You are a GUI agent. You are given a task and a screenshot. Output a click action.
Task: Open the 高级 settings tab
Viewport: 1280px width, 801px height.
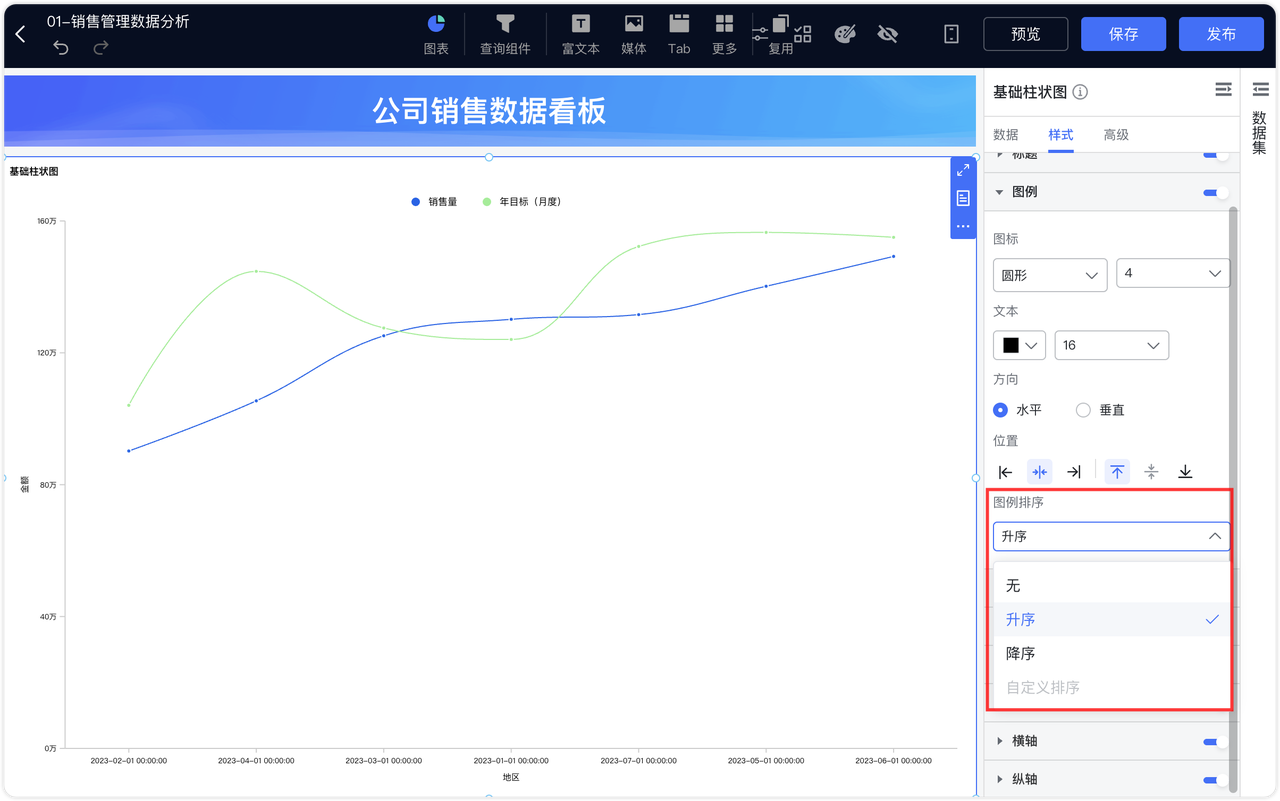coord(1116,135)
